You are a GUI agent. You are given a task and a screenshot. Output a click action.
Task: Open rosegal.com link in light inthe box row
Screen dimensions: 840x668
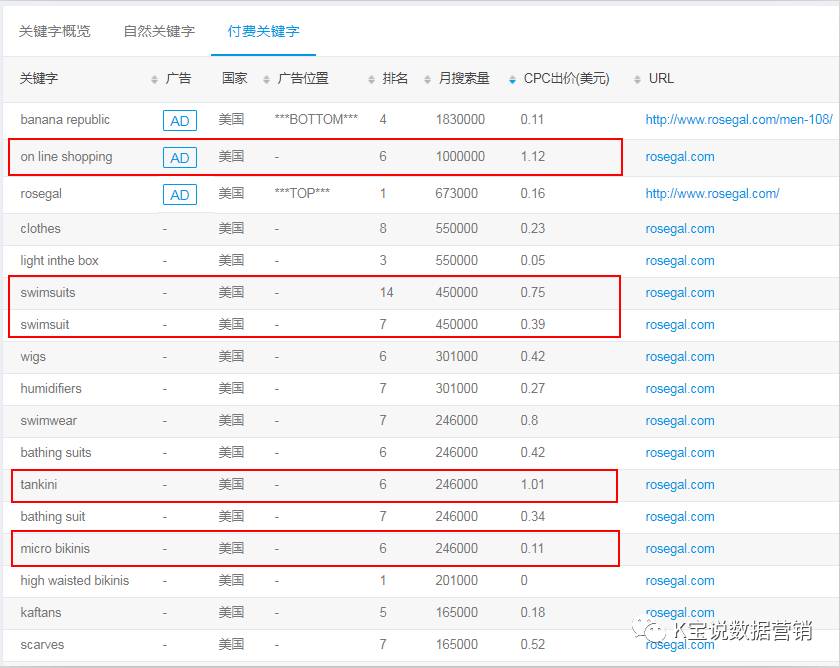(680, 261)
